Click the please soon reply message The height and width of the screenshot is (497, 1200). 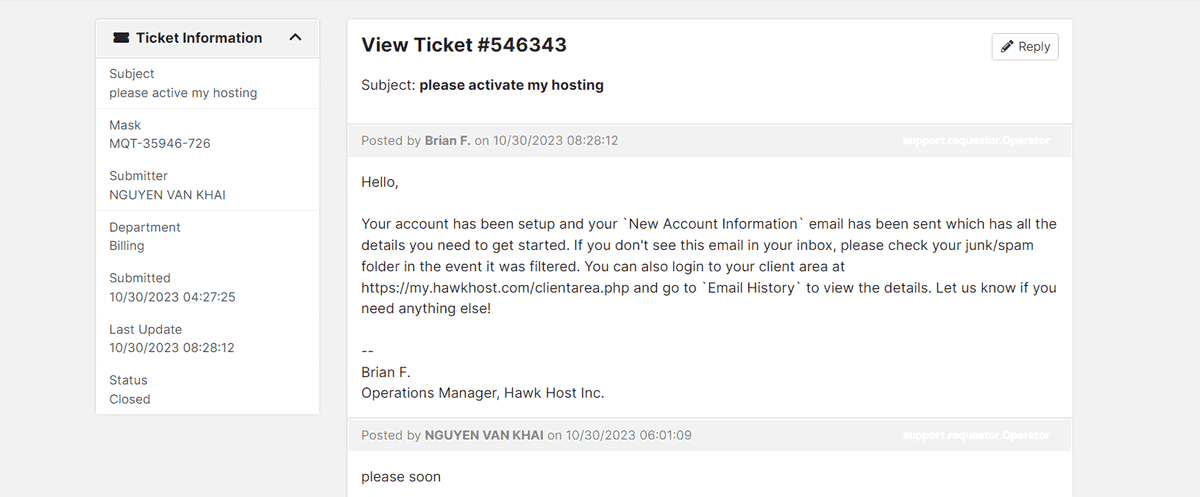click(401, 477)
